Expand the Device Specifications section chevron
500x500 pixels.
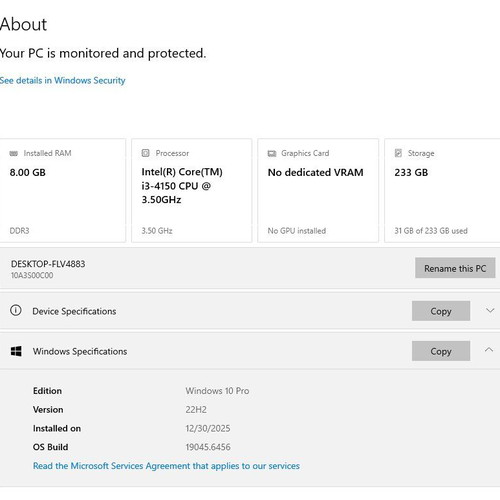(490, 311)
